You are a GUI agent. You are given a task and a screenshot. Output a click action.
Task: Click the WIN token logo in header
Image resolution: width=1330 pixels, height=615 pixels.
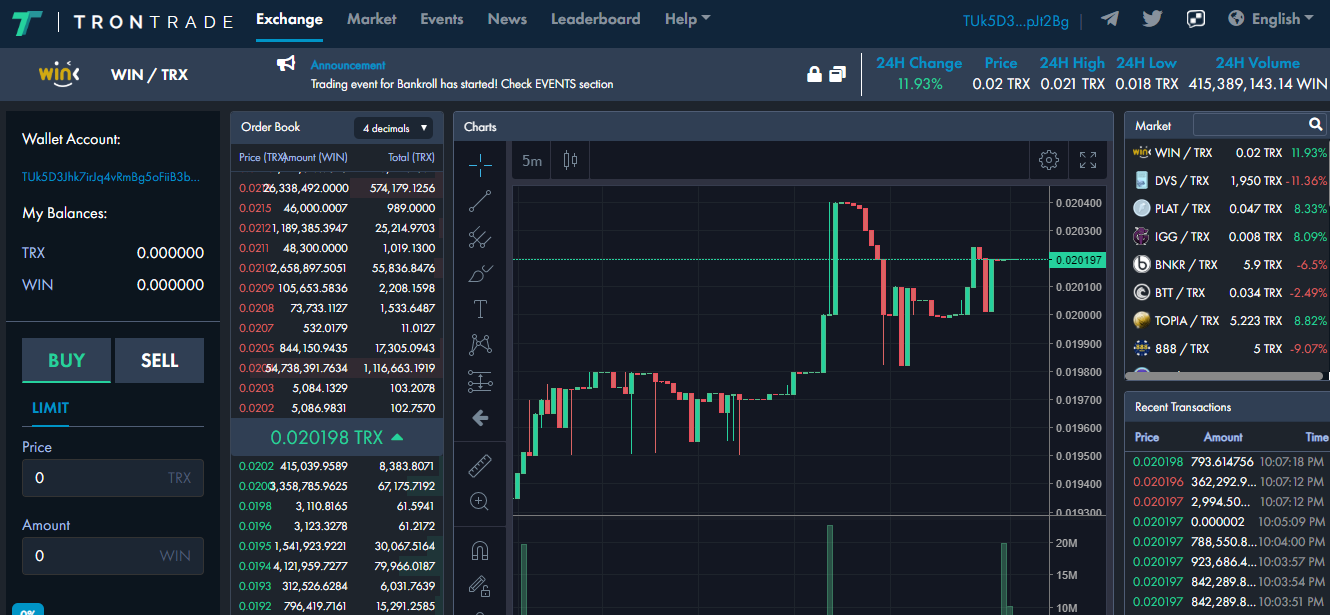[x=59, y=74]
